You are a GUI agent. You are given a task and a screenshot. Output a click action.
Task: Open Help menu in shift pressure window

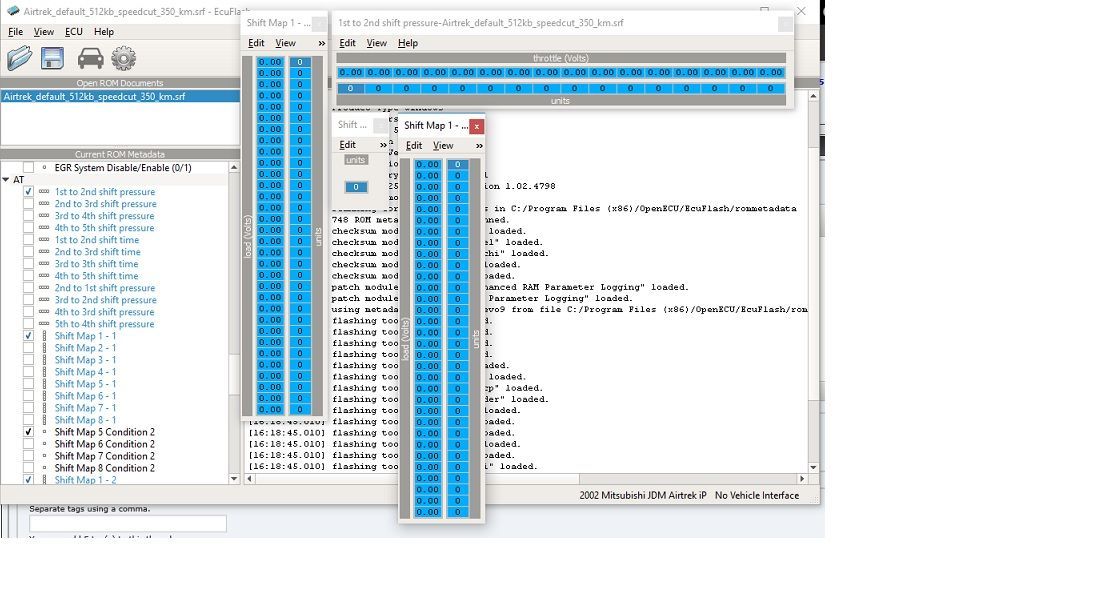(407, 43)
